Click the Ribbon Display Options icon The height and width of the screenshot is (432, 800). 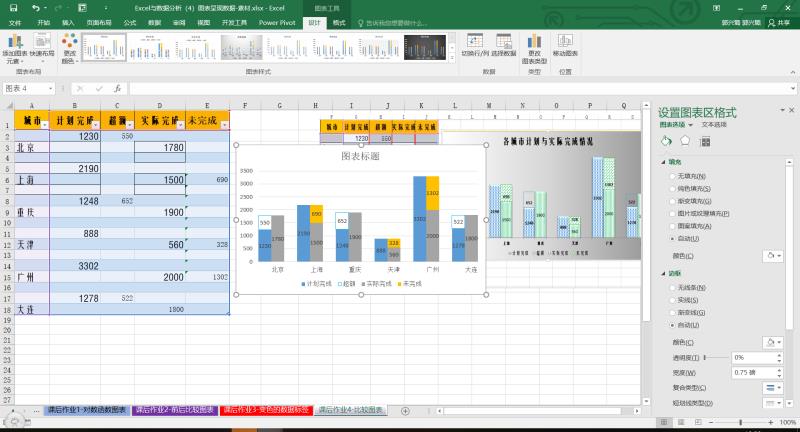[717, 8]
